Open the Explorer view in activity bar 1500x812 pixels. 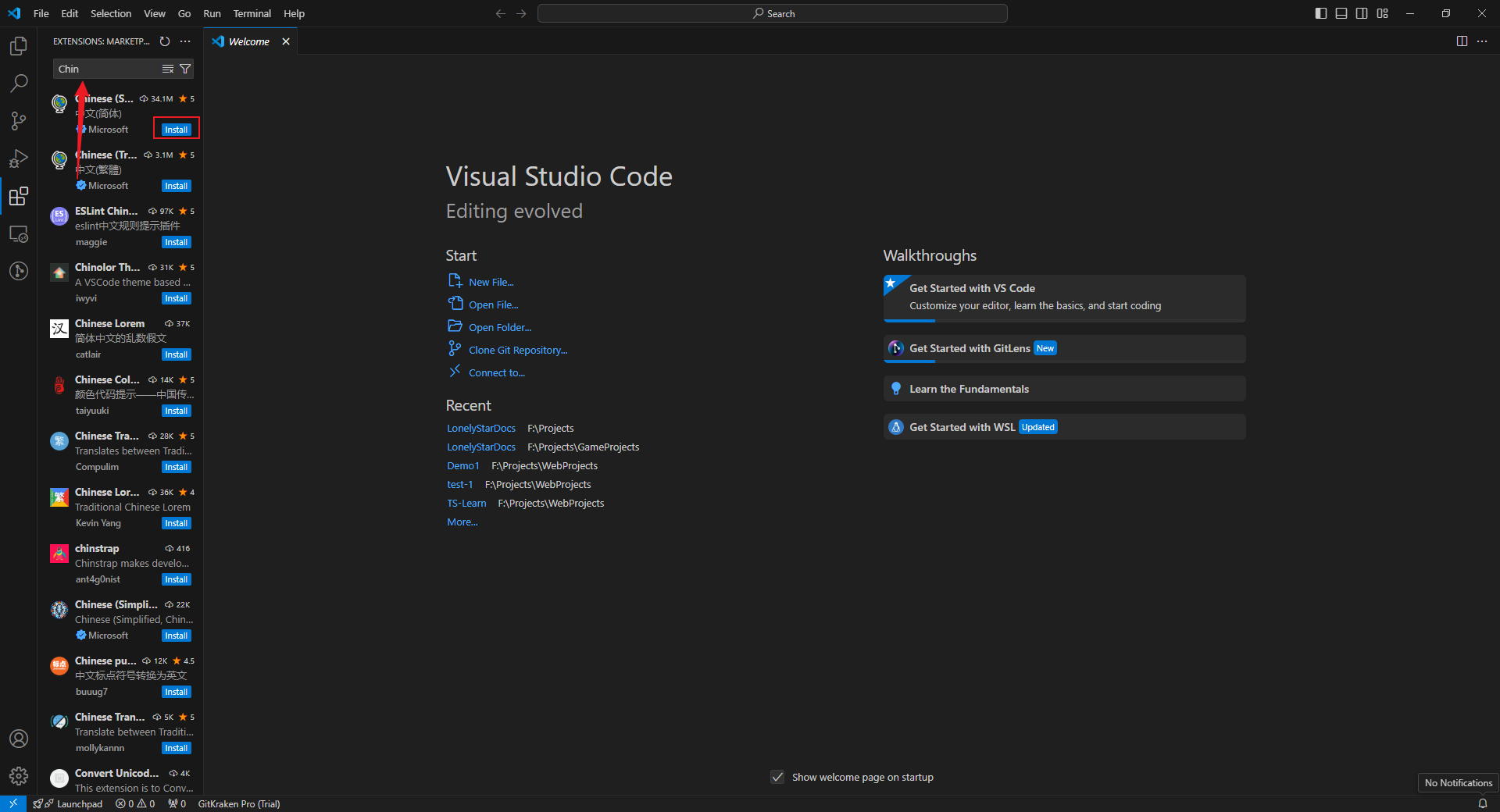pyautogui.click(x=19, y=46)
